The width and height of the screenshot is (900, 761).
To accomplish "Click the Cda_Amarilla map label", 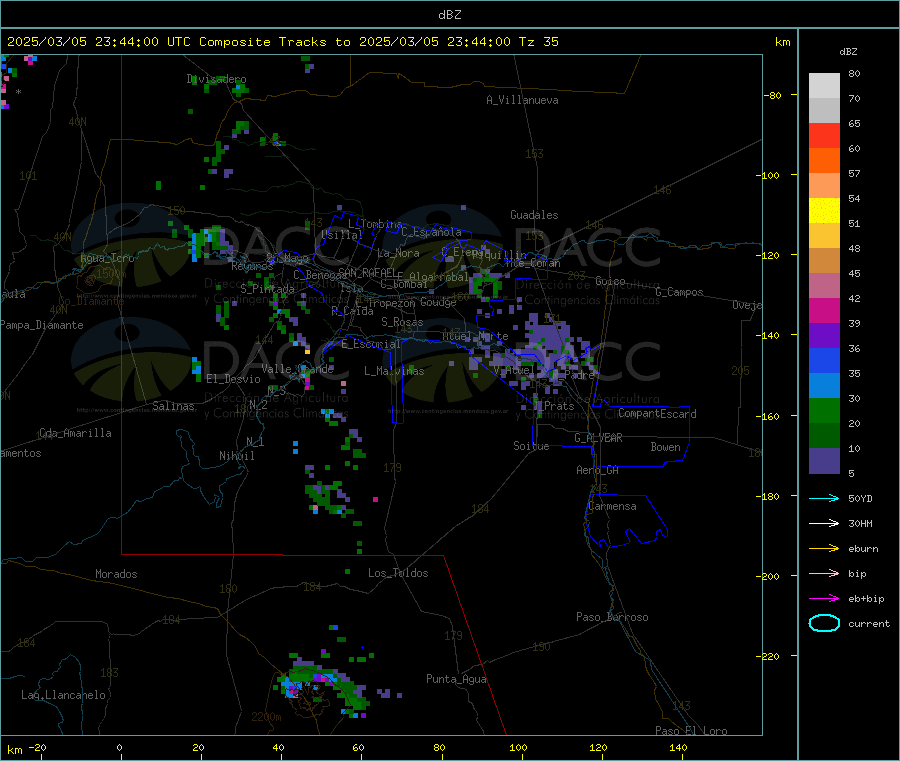I will (75, 433).
